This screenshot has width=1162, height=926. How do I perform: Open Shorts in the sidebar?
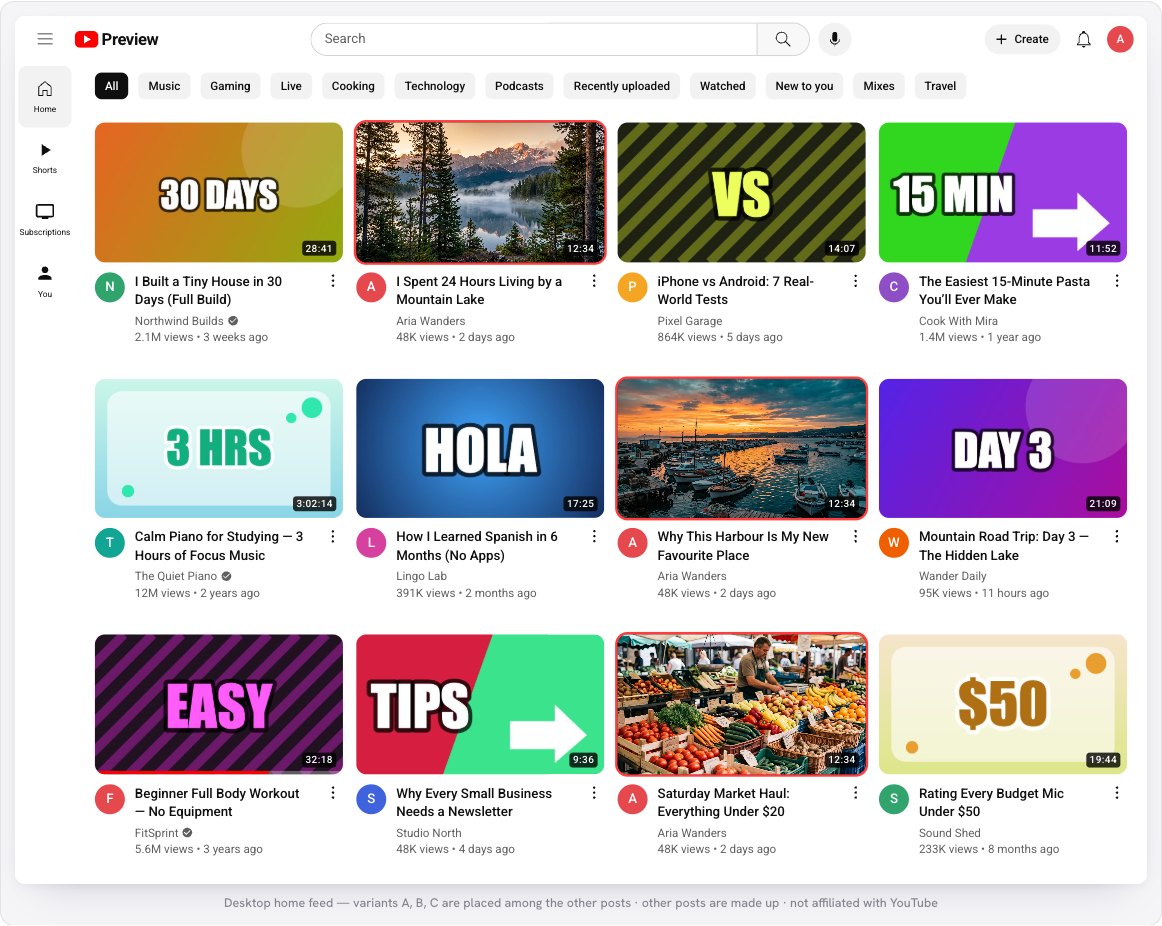[44, 159]
